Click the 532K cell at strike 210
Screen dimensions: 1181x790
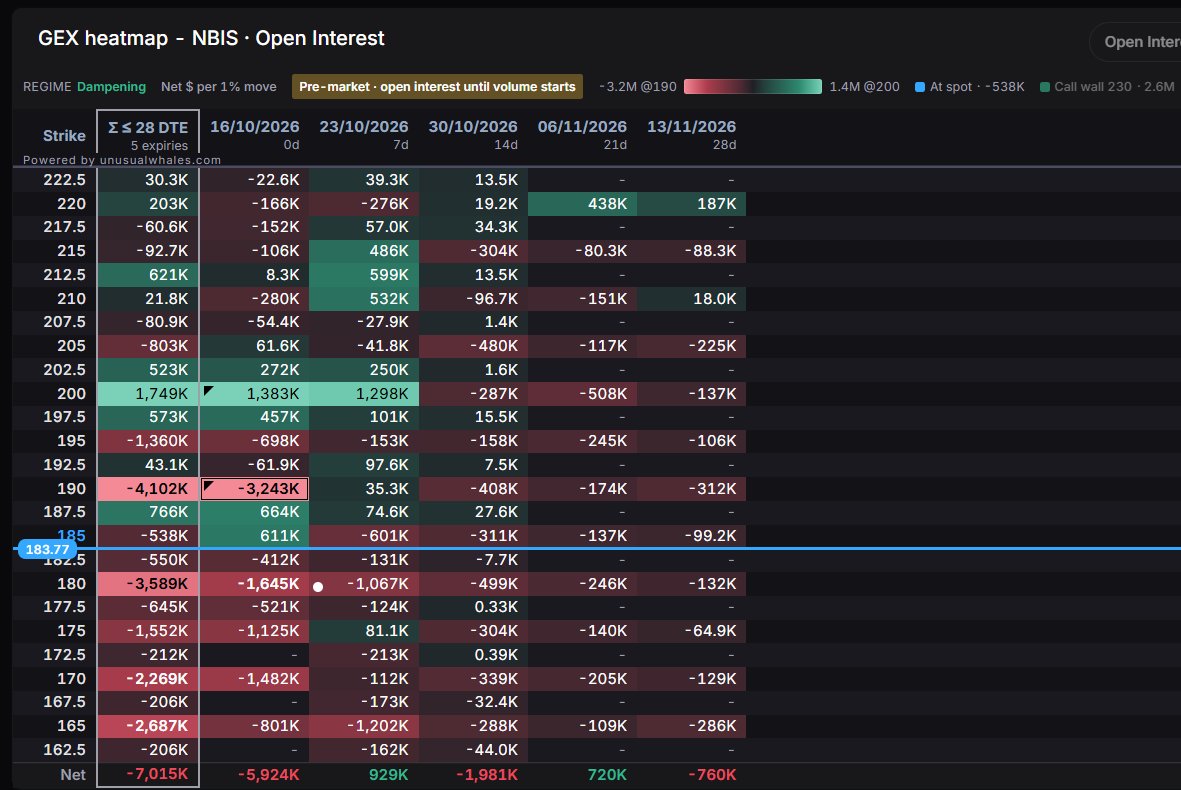[x=364, y=299]
